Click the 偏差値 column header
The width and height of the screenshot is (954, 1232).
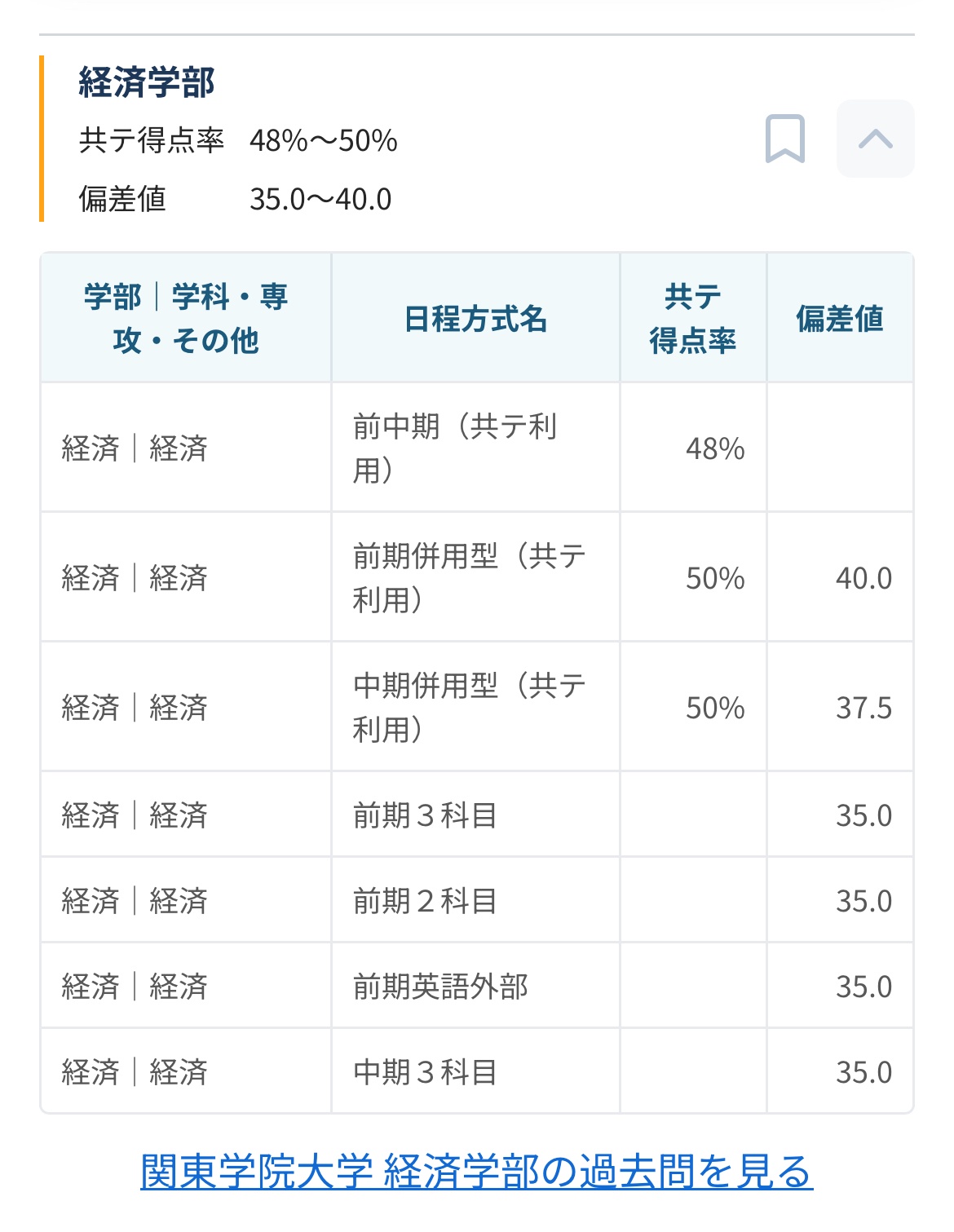click(840, 318)
